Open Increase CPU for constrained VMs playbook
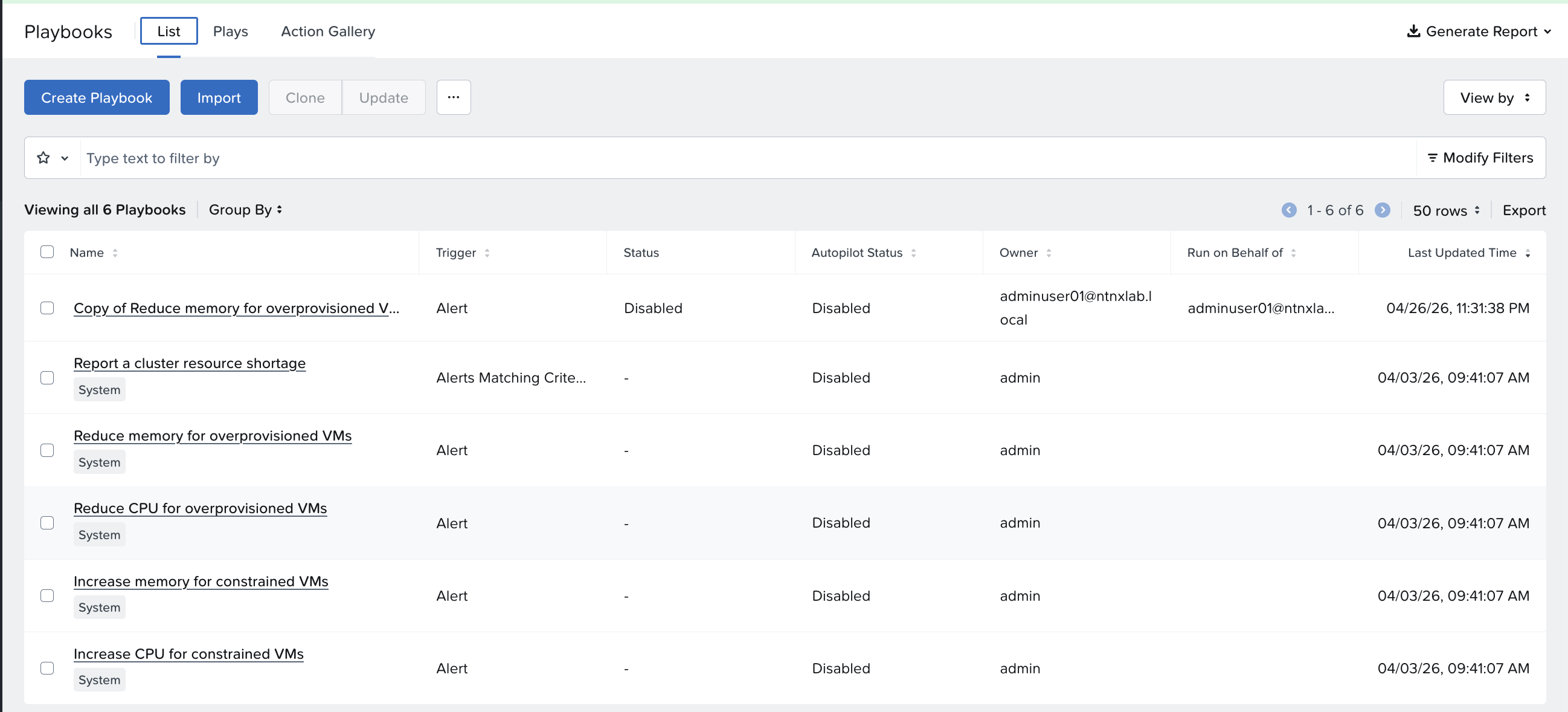 (x=188, y=653)
